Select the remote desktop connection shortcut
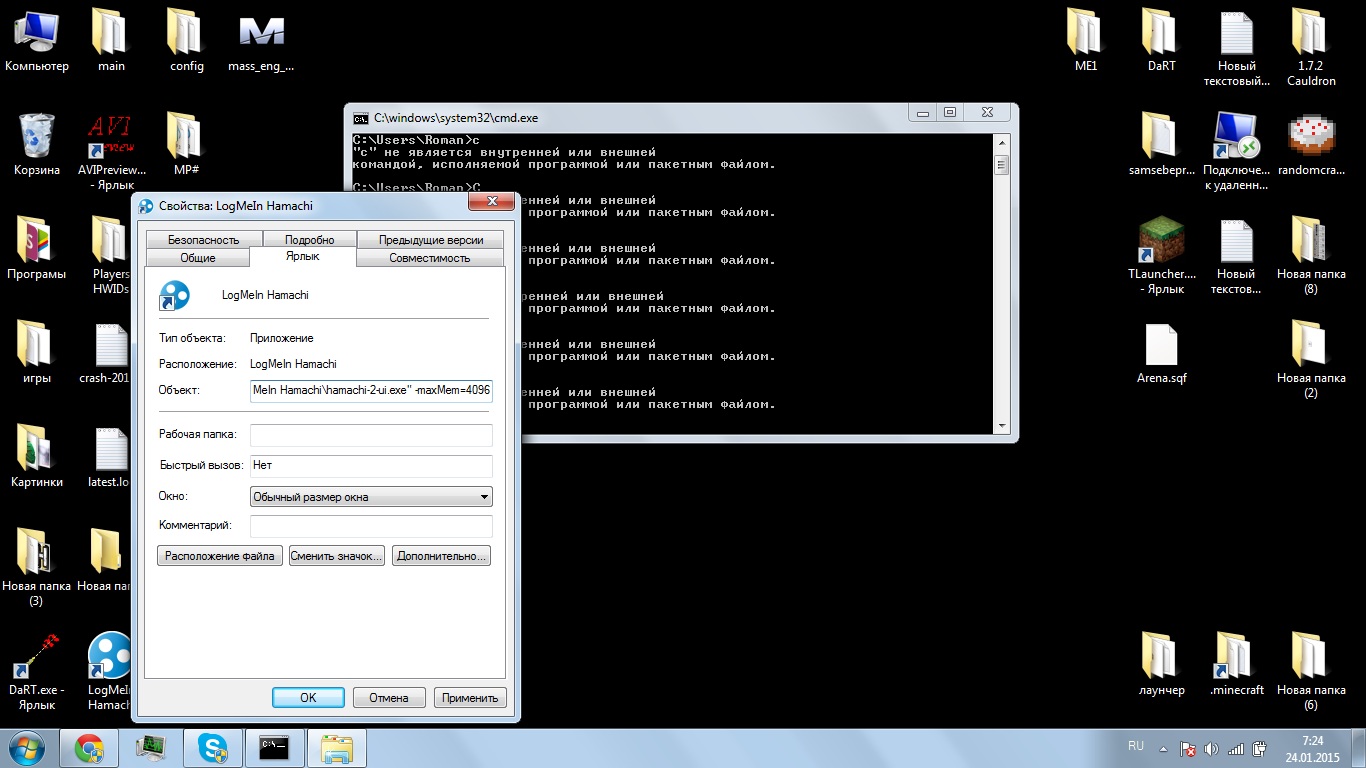 pos(1236,150)
